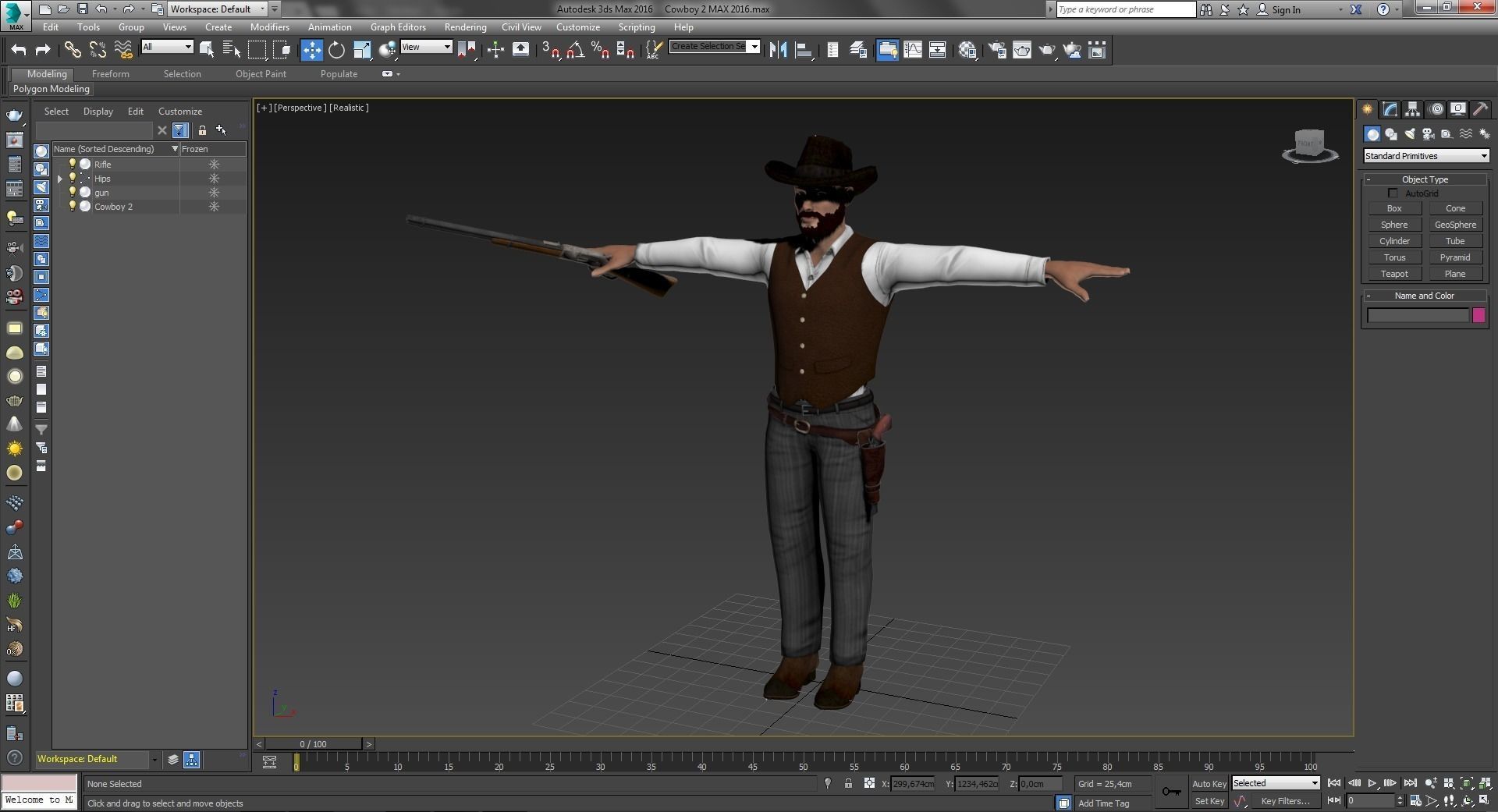Open the Modify command panel tab
Viewport: 1498px width, 812px height.
(x=1390, y=109)
